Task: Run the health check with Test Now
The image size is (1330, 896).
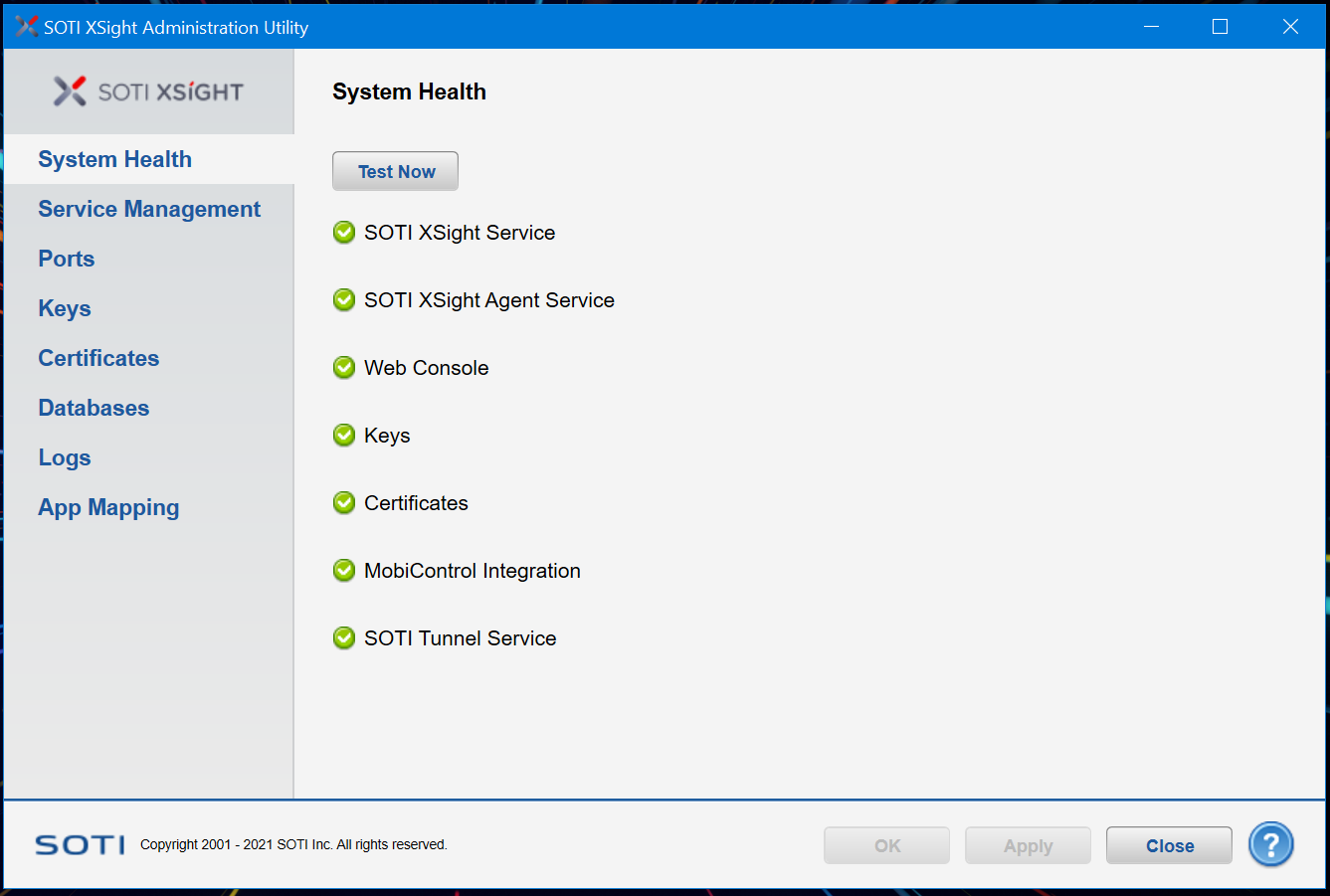Action: [x=396, y=171]
